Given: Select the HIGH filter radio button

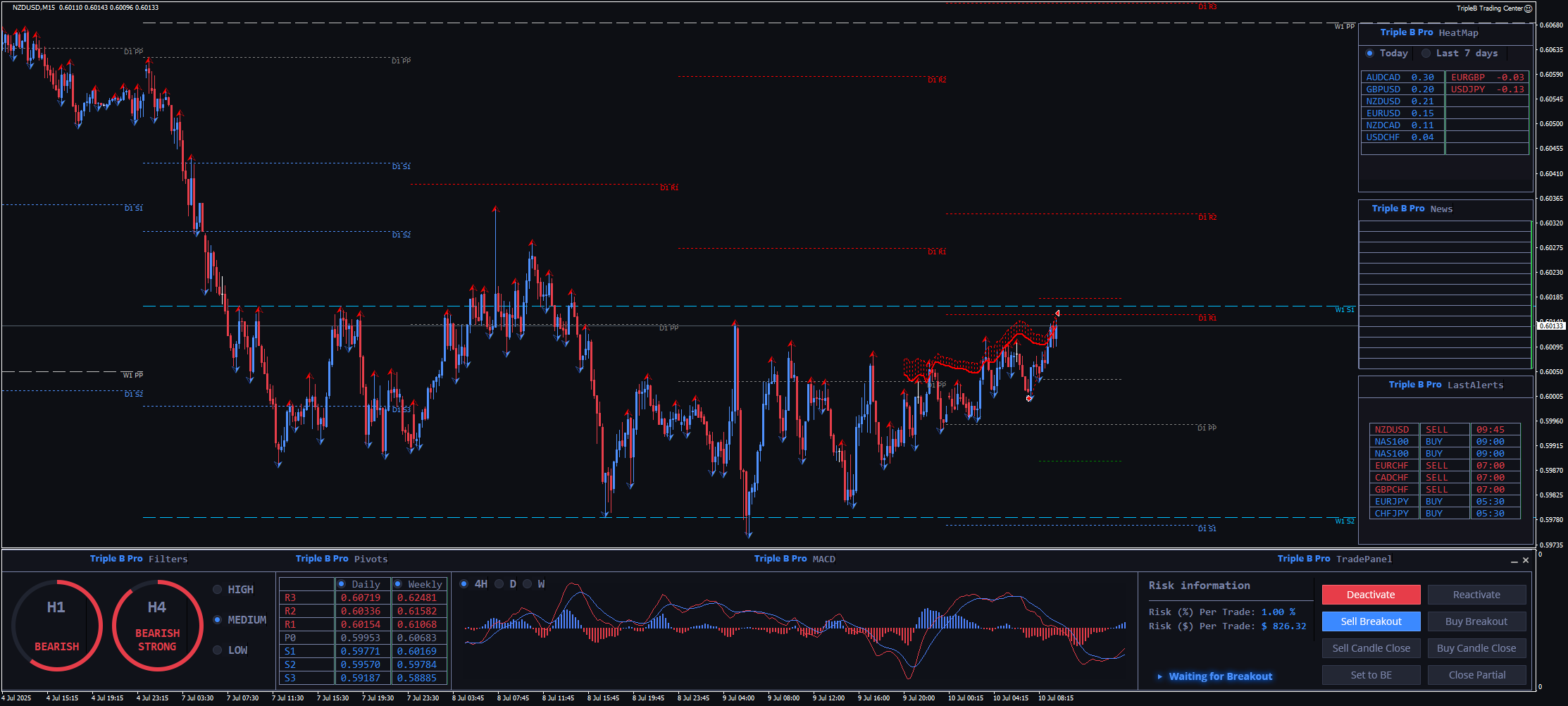Looking at the screenshot, I should point(218,590).
